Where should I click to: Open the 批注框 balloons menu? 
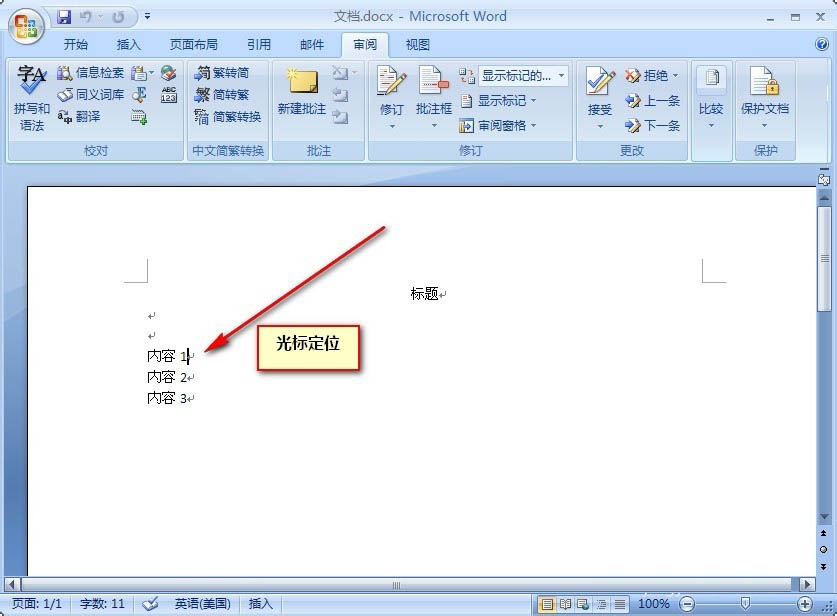pyautogui.click(x=433, y=96)
